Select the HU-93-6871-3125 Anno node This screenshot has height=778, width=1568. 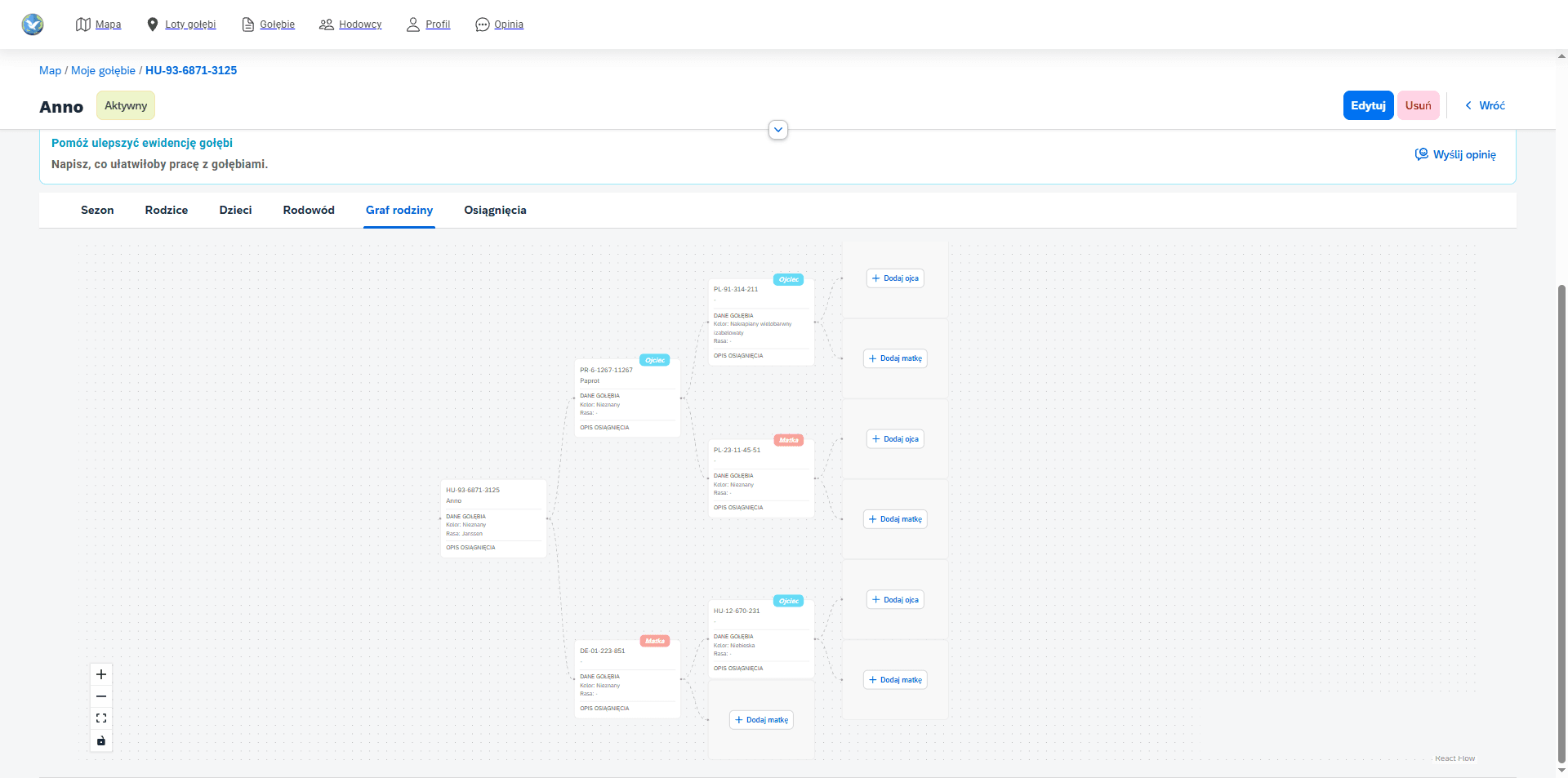493,518
